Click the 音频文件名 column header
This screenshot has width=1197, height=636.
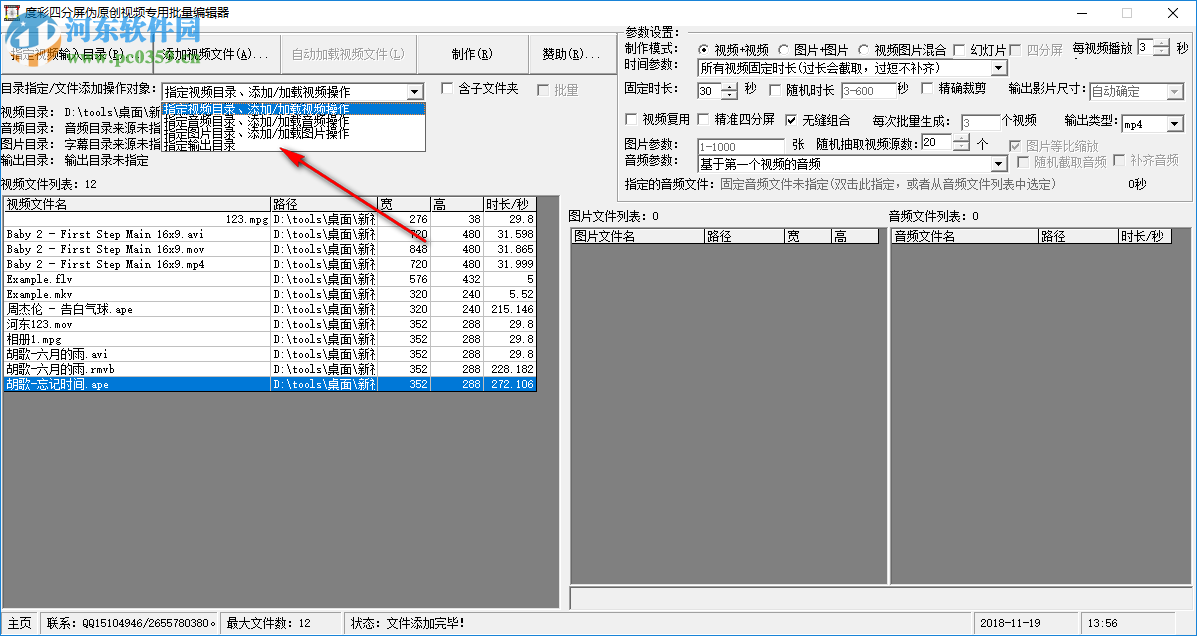tap(965, 237)
